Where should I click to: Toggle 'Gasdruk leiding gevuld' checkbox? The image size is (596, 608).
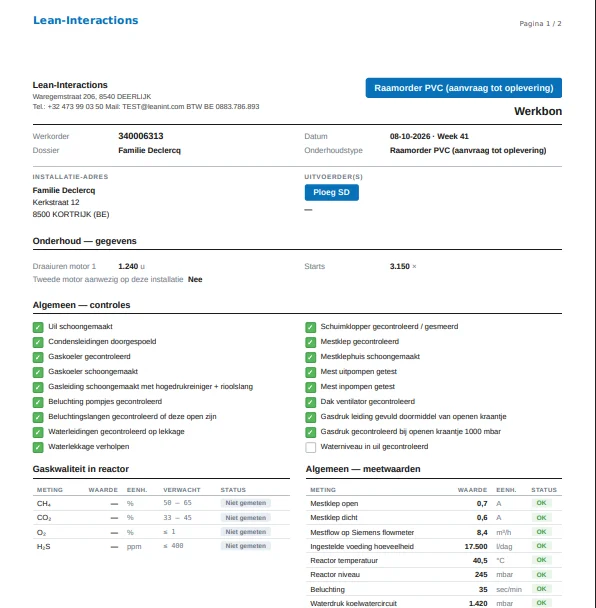(311, 417)
